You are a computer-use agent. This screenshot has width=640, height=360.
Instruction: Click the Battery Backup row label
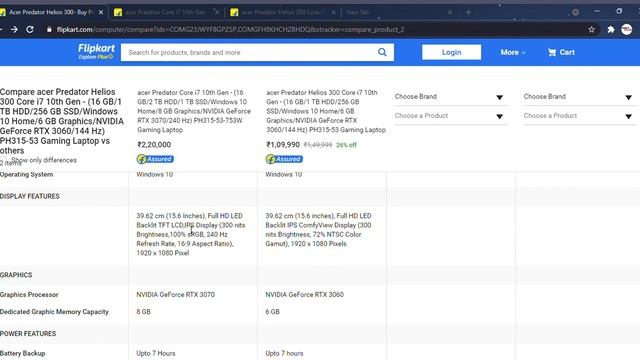pos(22,353)
